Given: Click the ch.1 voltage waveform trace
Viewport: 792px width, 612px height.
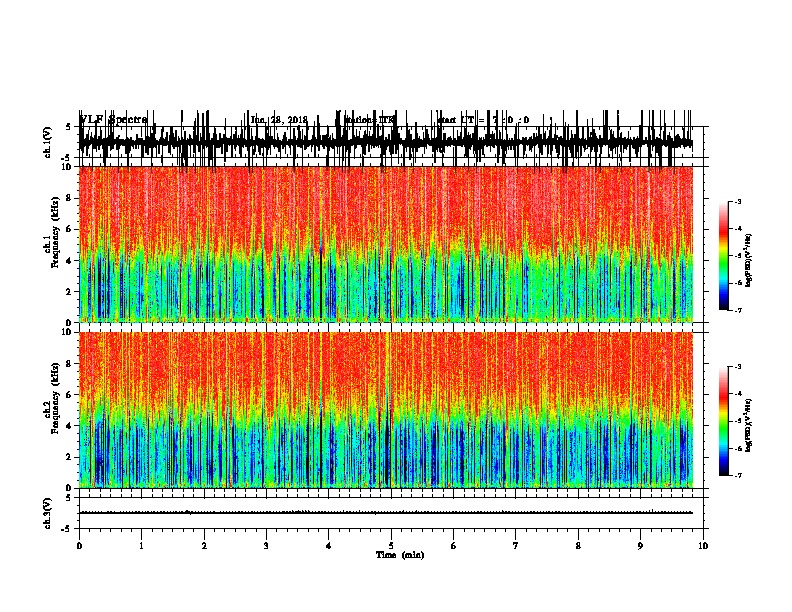Looking at the screenshot, I should [386, 142].
